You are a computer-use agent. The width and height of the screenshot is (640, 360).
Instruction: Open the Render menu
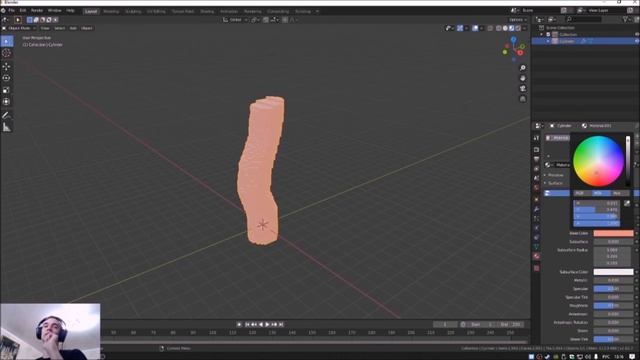pyautogui.click(x=37, y=11)
